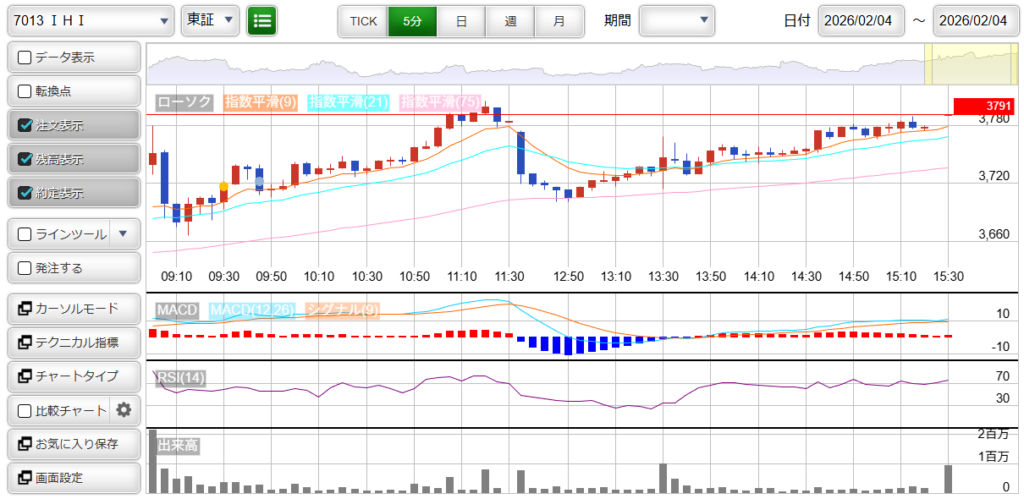The image size is (1024, 499).
Task: Tick the 転換点 checkbox
Action: (x=26, y=91)
